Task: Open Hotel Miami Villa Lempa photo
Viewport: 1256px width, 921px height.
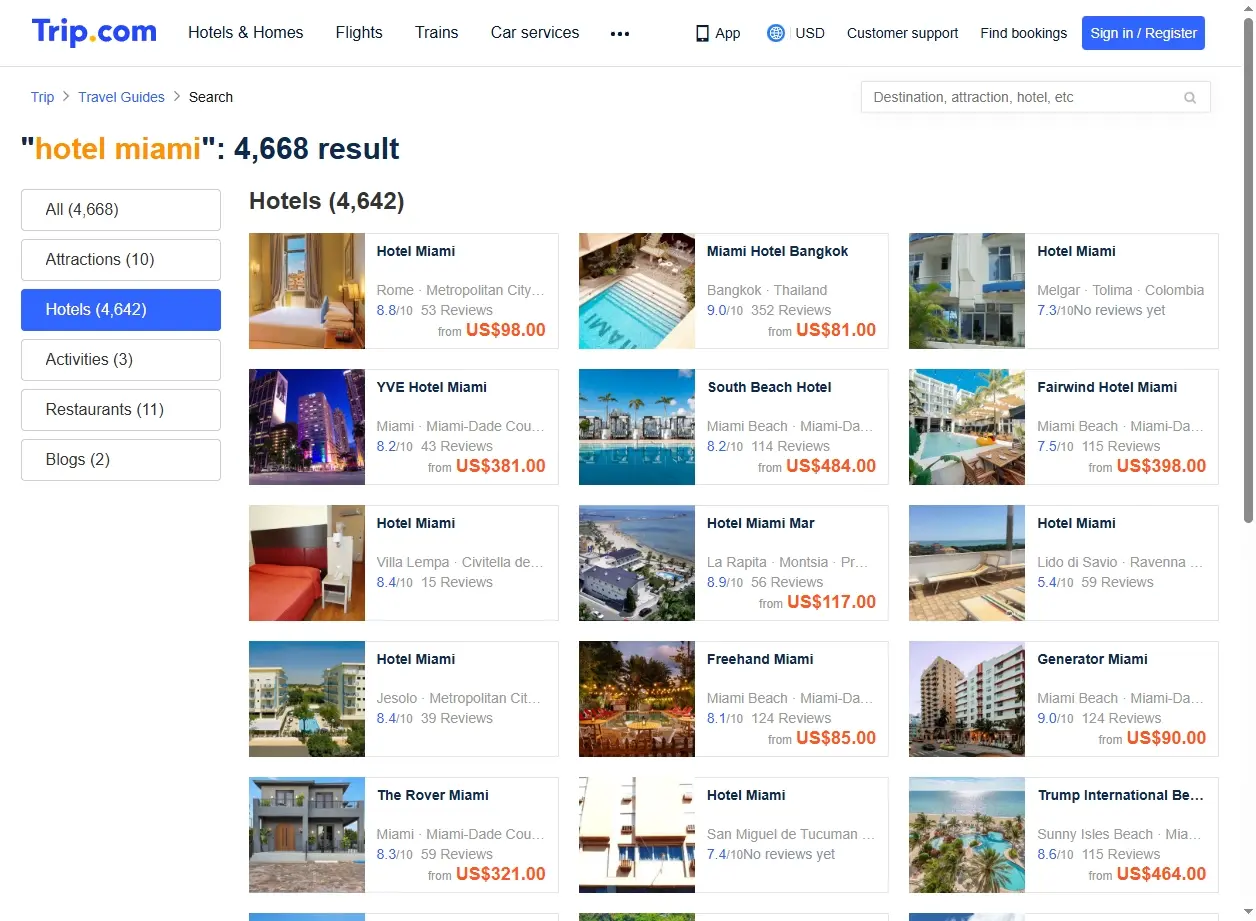Action: pos(307,563)
